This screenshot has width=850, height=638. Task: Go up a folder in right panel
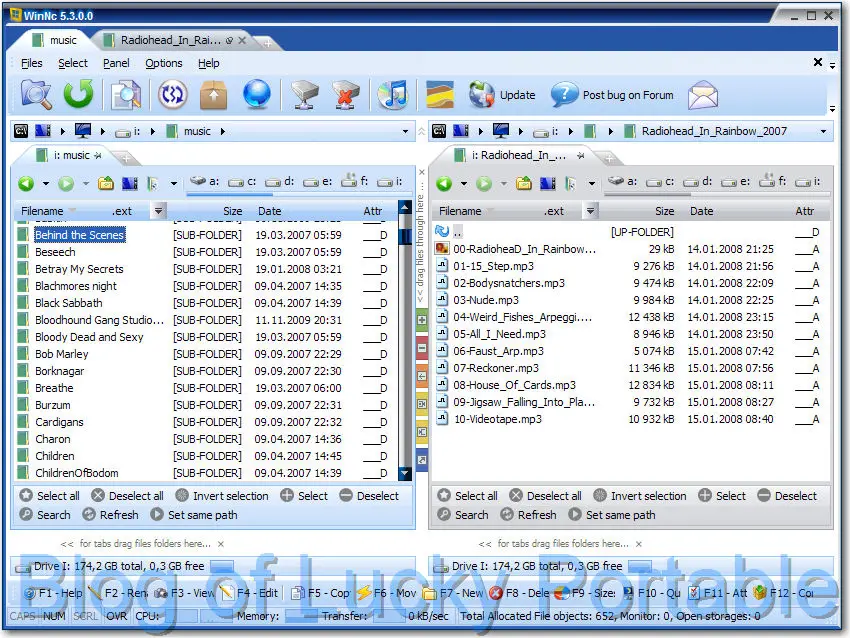tap(524, 184)
